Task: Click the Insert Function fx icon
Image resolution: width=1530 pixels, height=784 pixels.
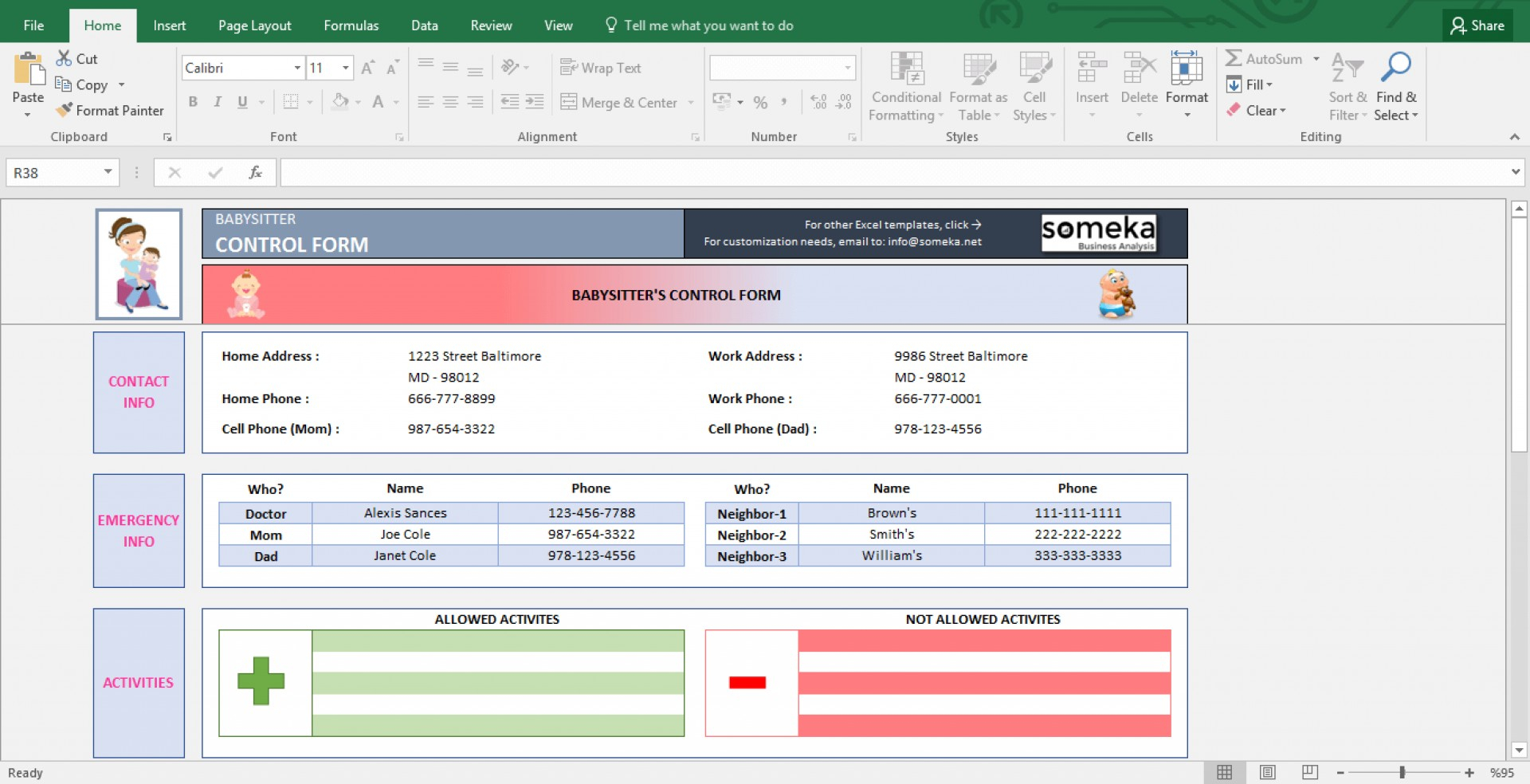Action: pos(255,172)
